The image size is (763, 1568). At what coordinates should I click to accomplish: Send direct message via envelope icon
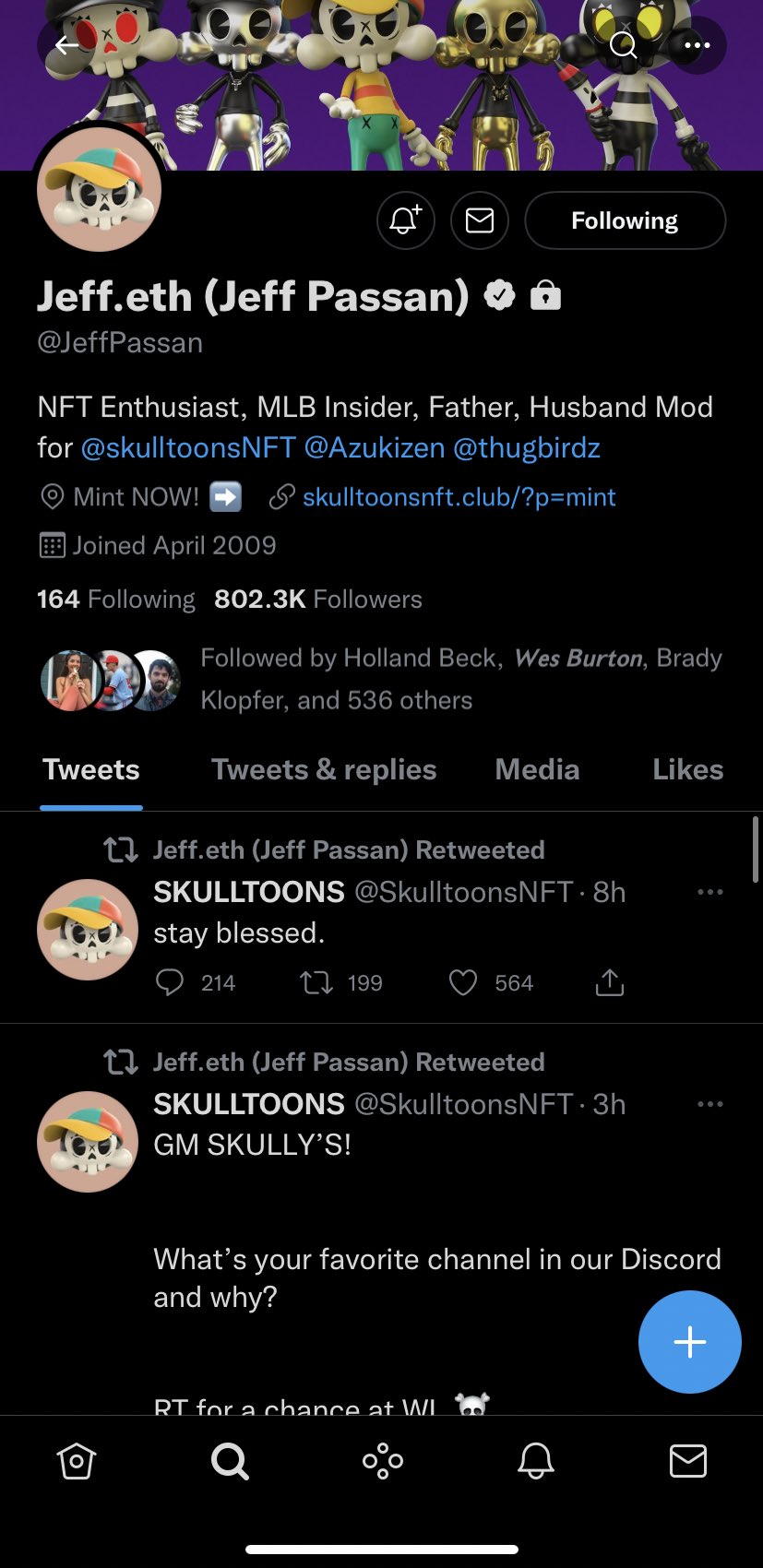[480, 220]
